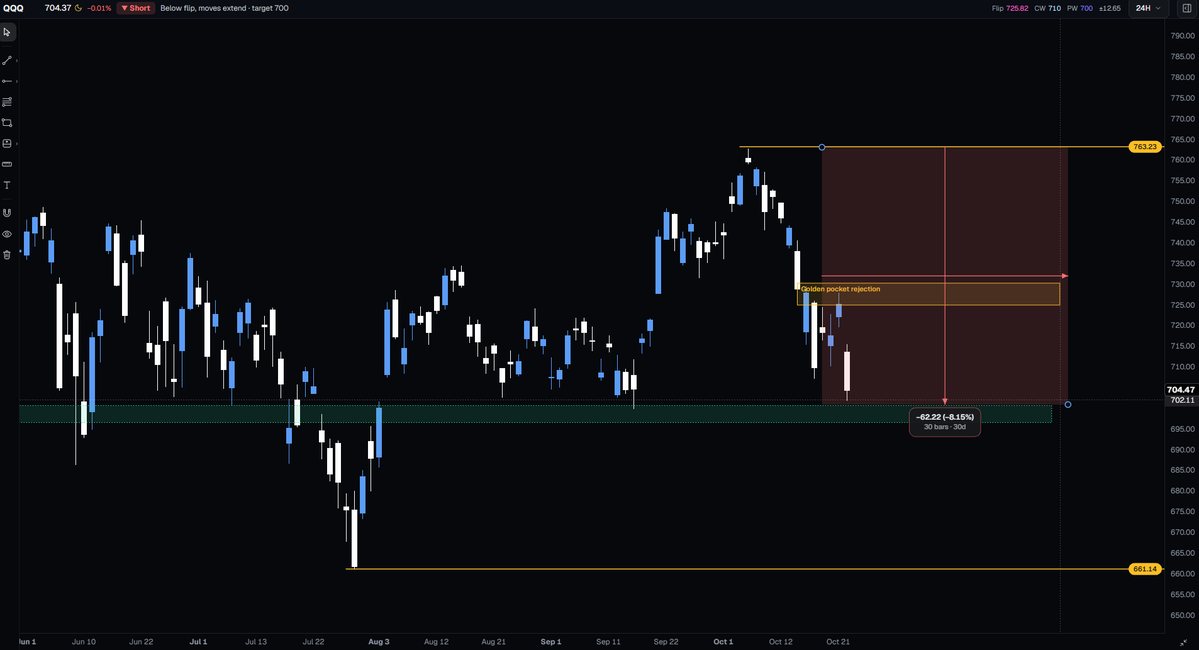Click the Aug 3 date axis label

click(x=379, y=642)
